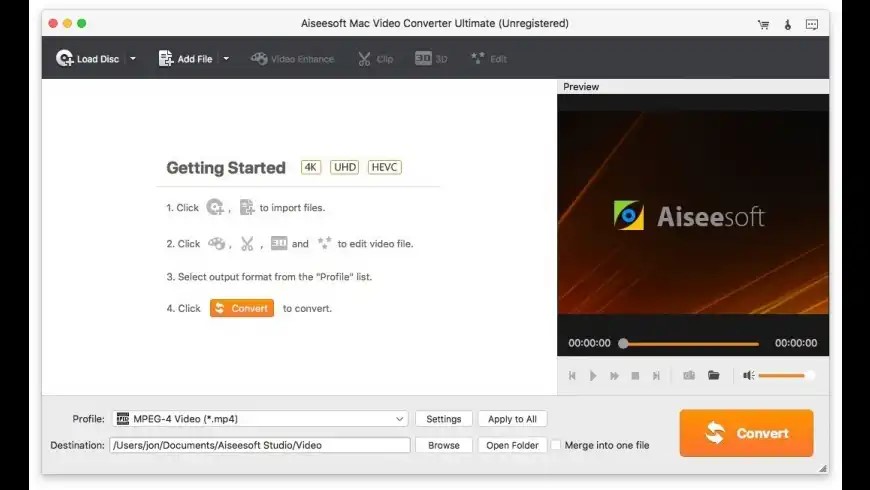Enable the Merge into one file checkbox
The width and height of the screenshot is (870, 490).
pyautogui.click(x=555, y=445)
